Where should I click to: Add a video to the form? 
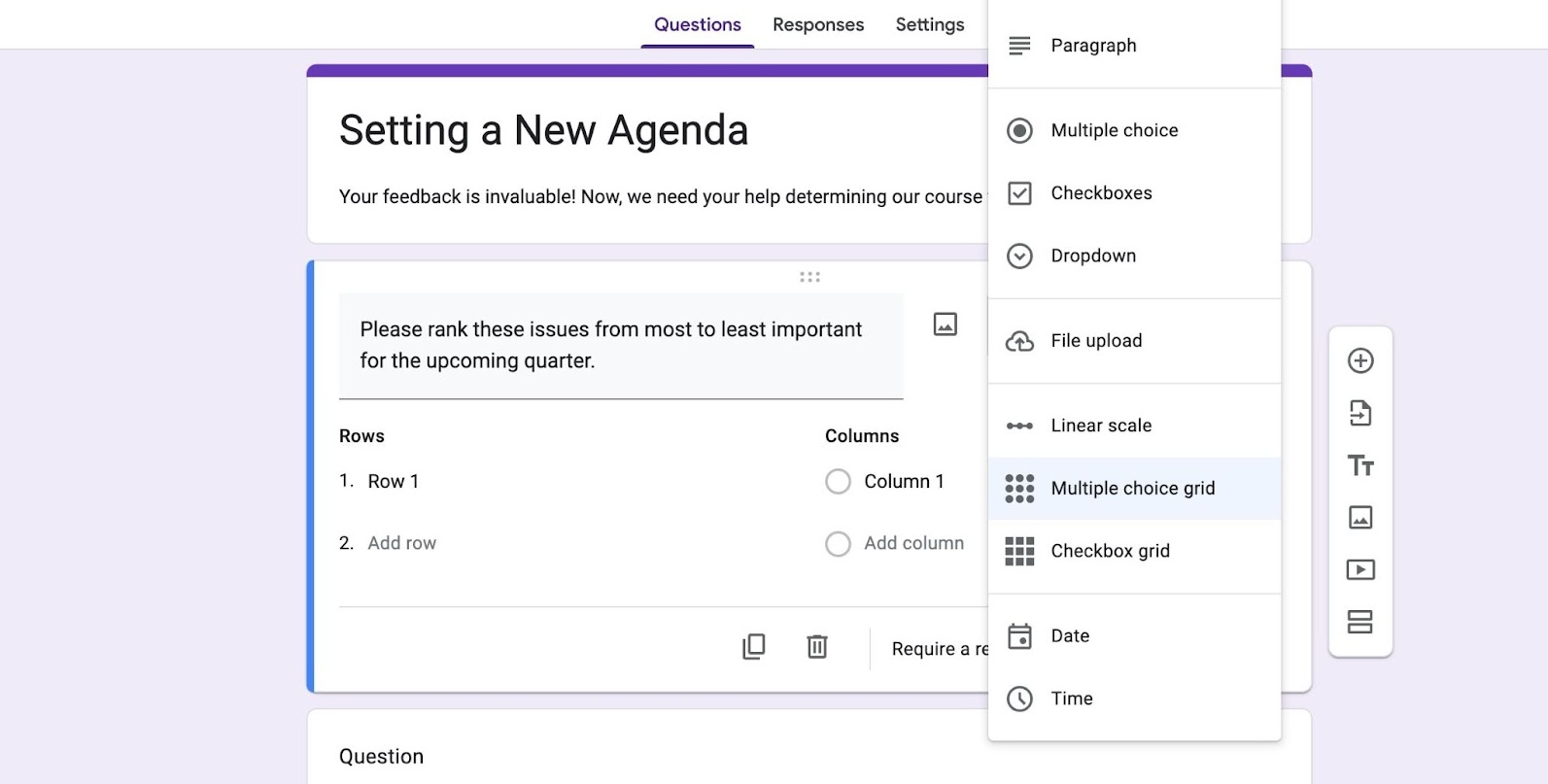[x=1360, y=569]
